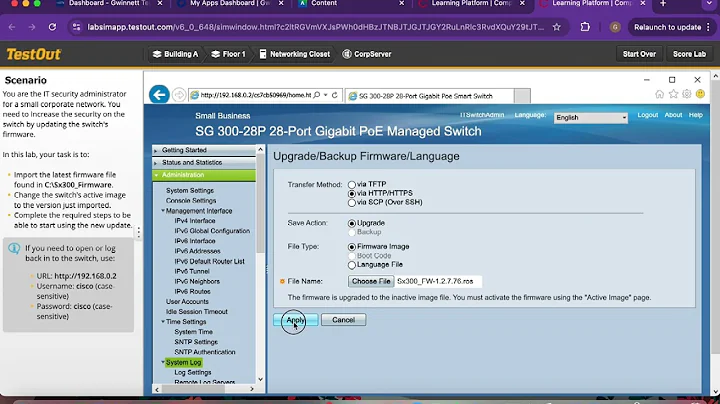
Task: Go forward in Chrome
Action: pos(32,27)
